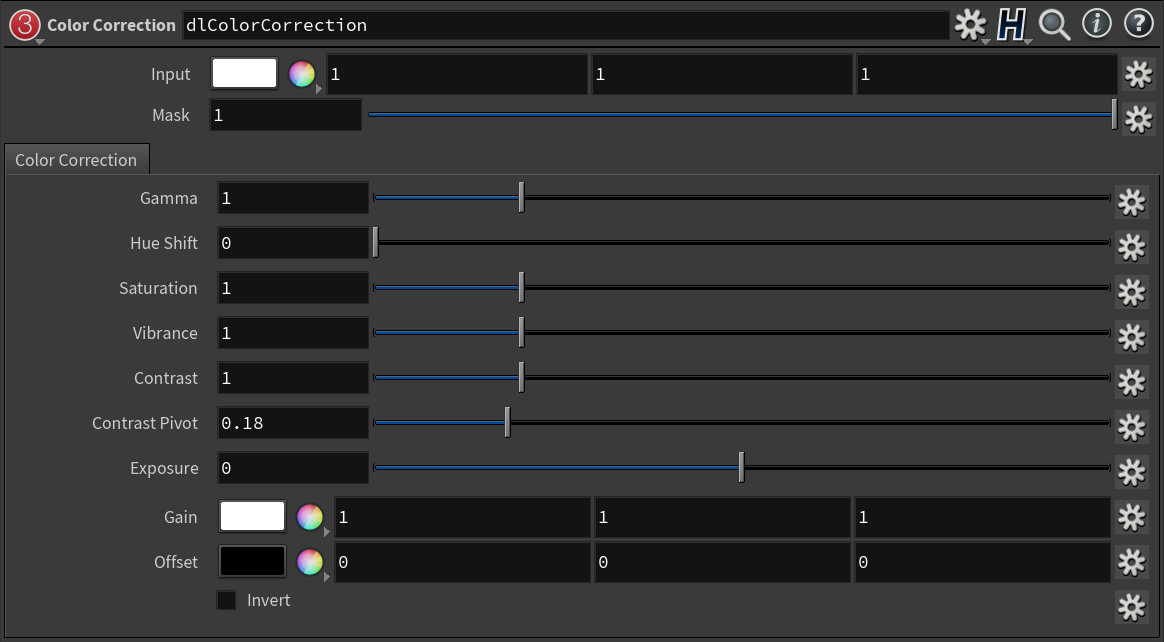Toggle the Invert checkbox
The height and width of the screenshot is (642, 1164).
pos(227,600)
